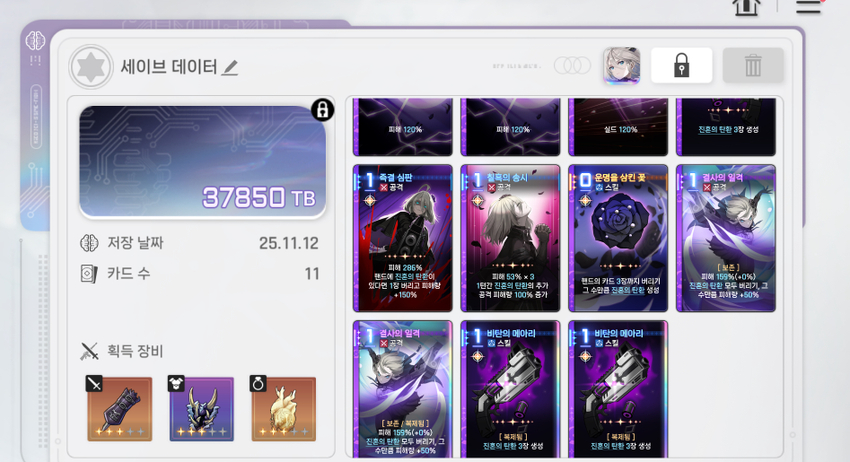
Task: Open the first 비탄의 메아리 gun card
Action: click(x=510, y=389)
